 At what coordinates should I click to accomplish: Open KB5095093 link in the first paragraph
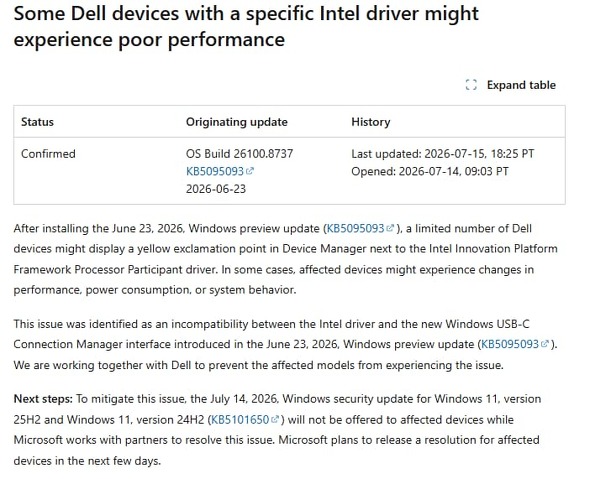pyautogui.click(x=355, y=228)
